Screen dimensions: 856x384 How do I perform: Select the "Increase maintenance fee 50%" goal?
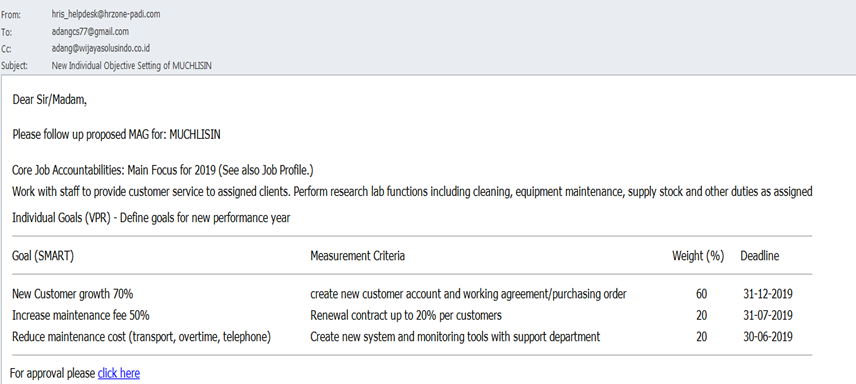tap(81, 315)
